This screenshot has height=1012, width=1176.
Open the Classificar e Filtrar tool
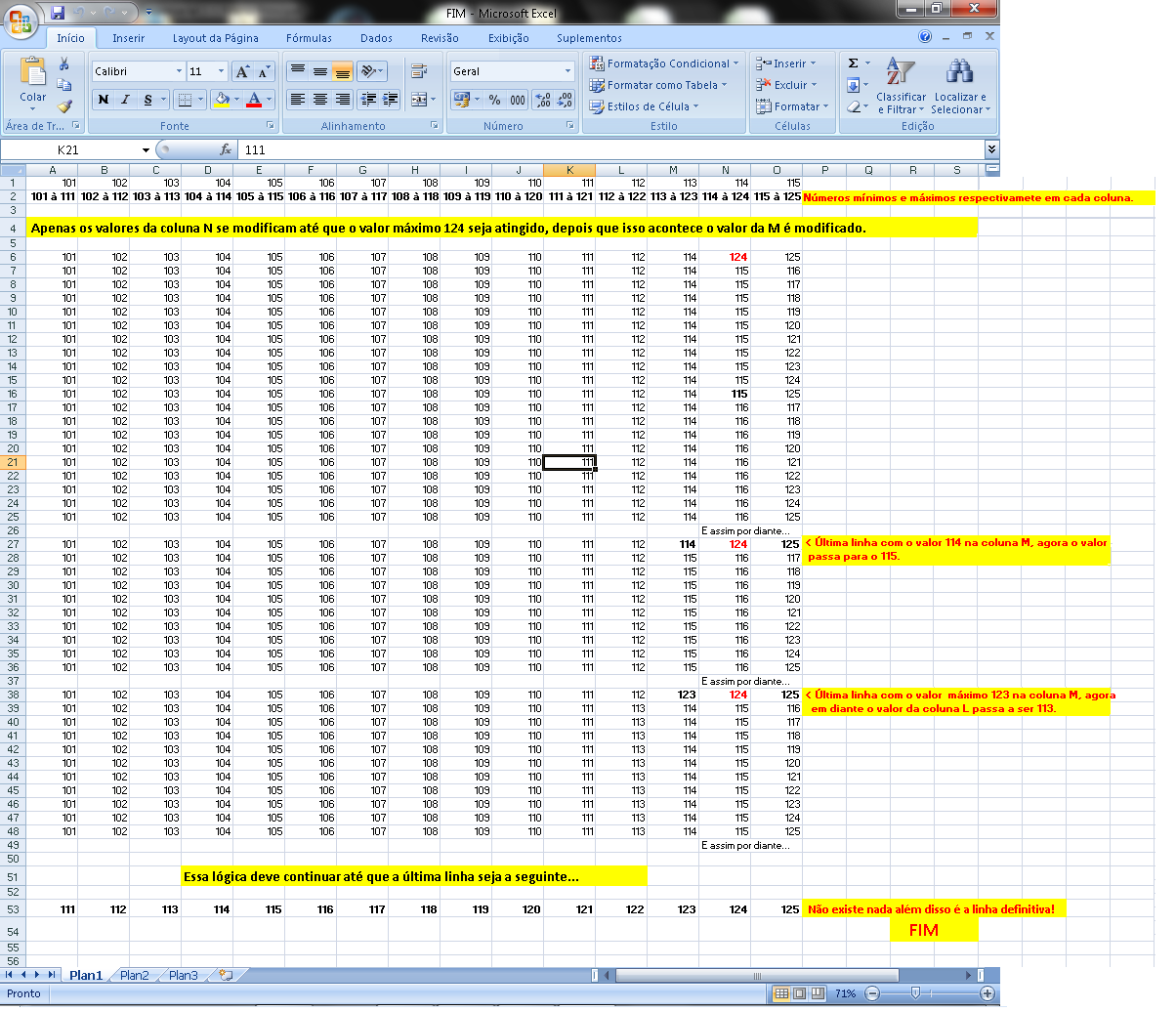click(x=901, y=86)
